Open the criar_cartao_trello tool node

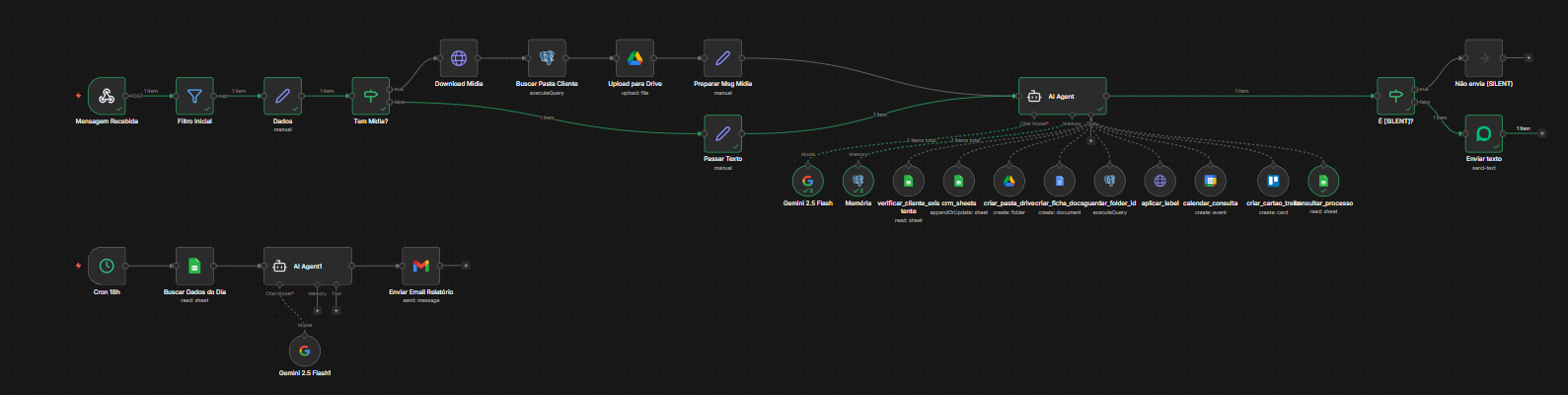1273,181
